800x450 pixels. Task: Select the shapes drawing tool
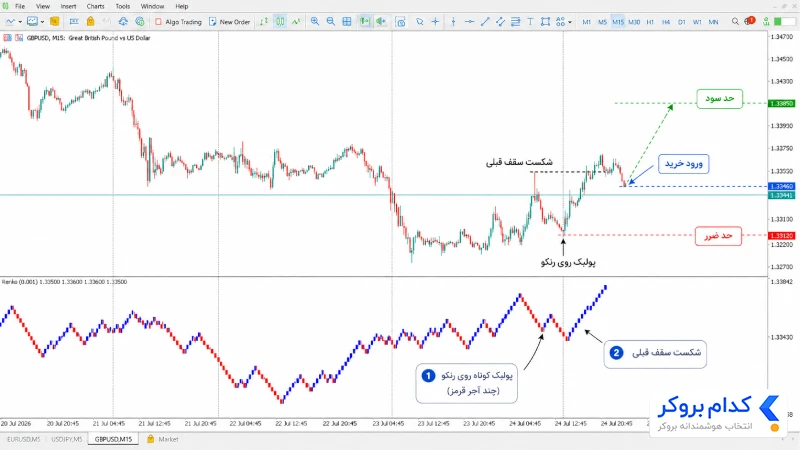point(545,21)
